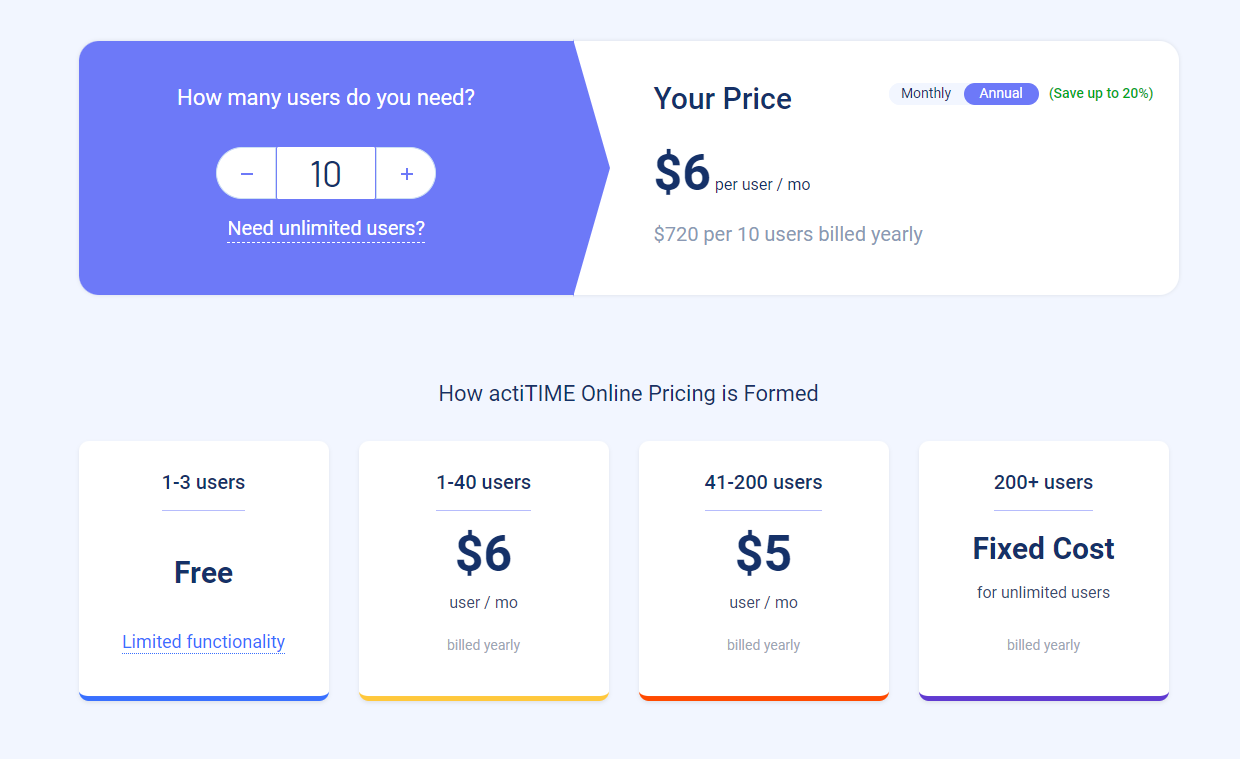Click the user count field showing 10
Viewport: 1240px width, 759px height.
(326, 174)
